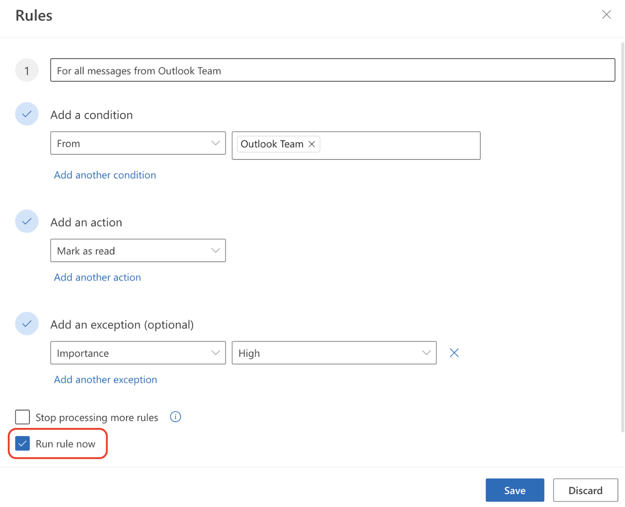Click the checkmark icon beside Add an action
625x507 pixels.
[x=27, y=221]
